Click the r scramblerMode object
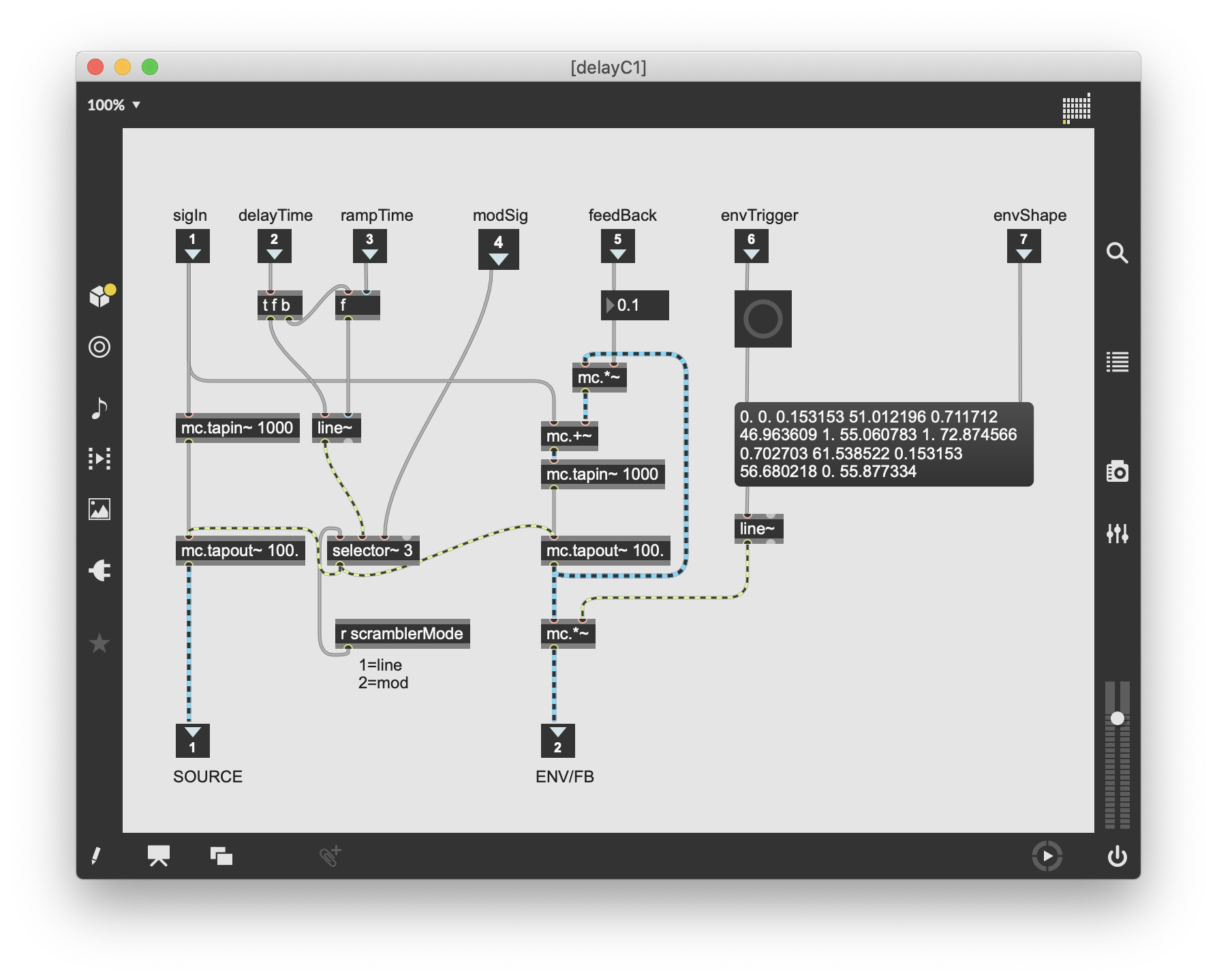Viewport: 1217px width, 980px height. [402, 634]
